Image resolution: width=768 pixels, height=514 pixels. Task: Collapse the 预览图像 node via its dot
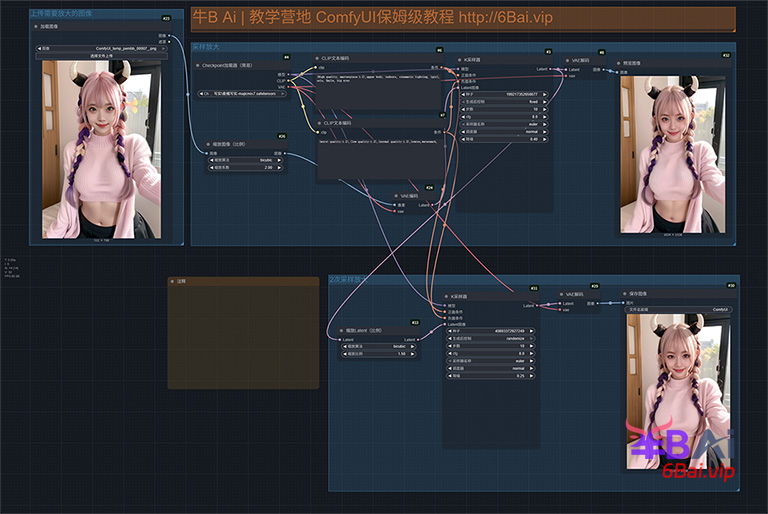pyautogui.click(x=619, y=63)
